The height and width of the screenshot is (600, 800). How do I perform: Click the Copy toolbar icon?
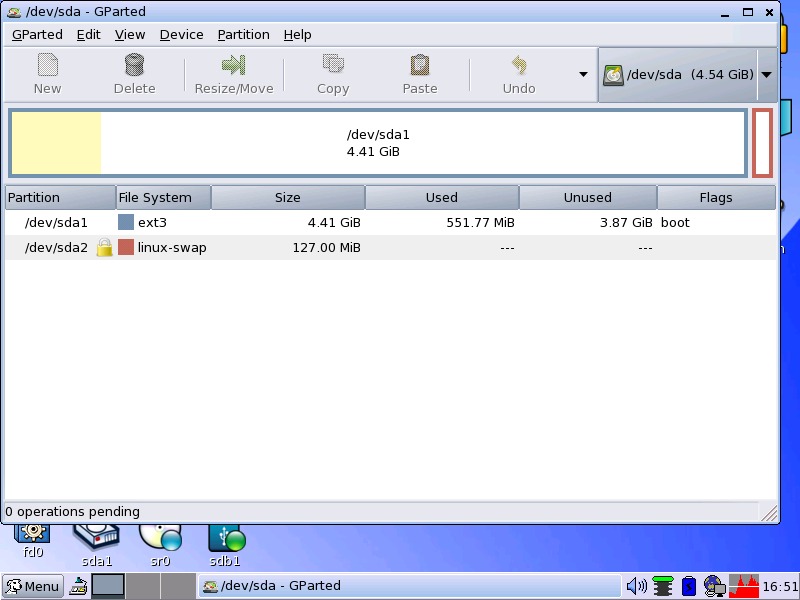point(333,64)
